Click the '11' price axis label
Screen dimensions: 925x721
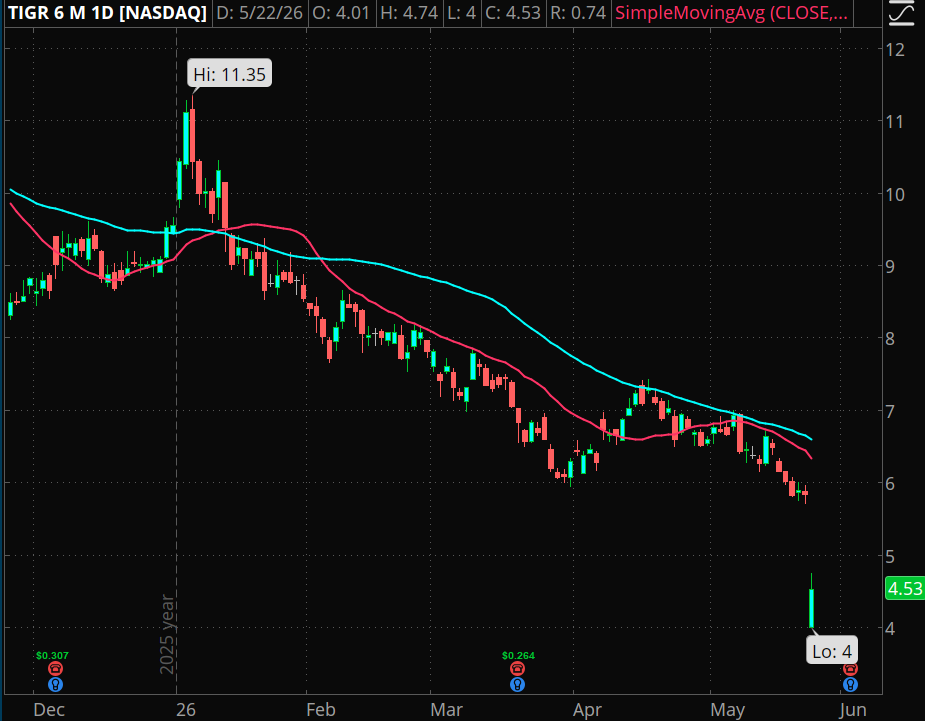click(896, 122)
